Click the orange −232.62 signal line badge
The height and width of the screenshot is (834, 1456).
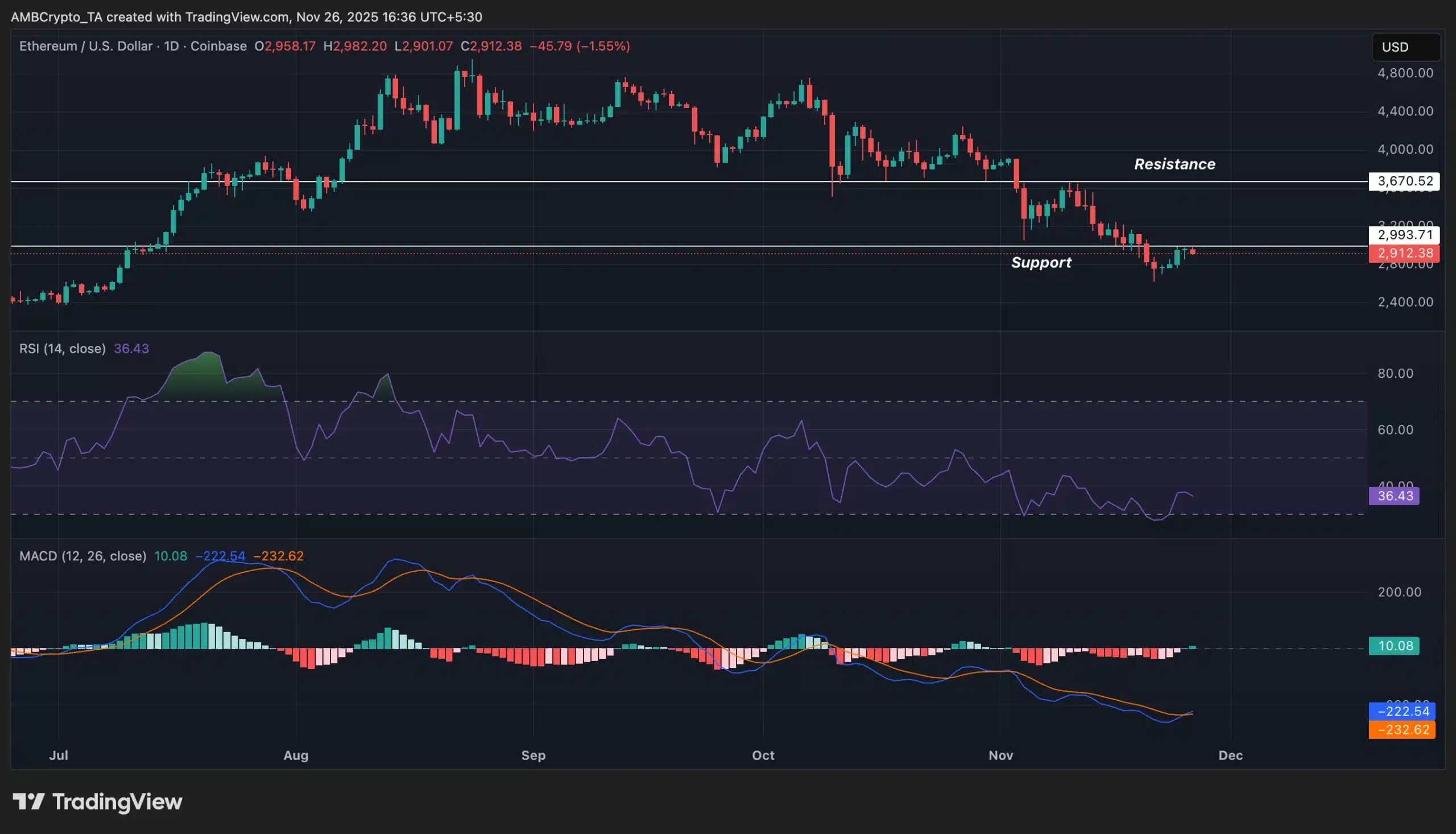(x=1402, y=730)
